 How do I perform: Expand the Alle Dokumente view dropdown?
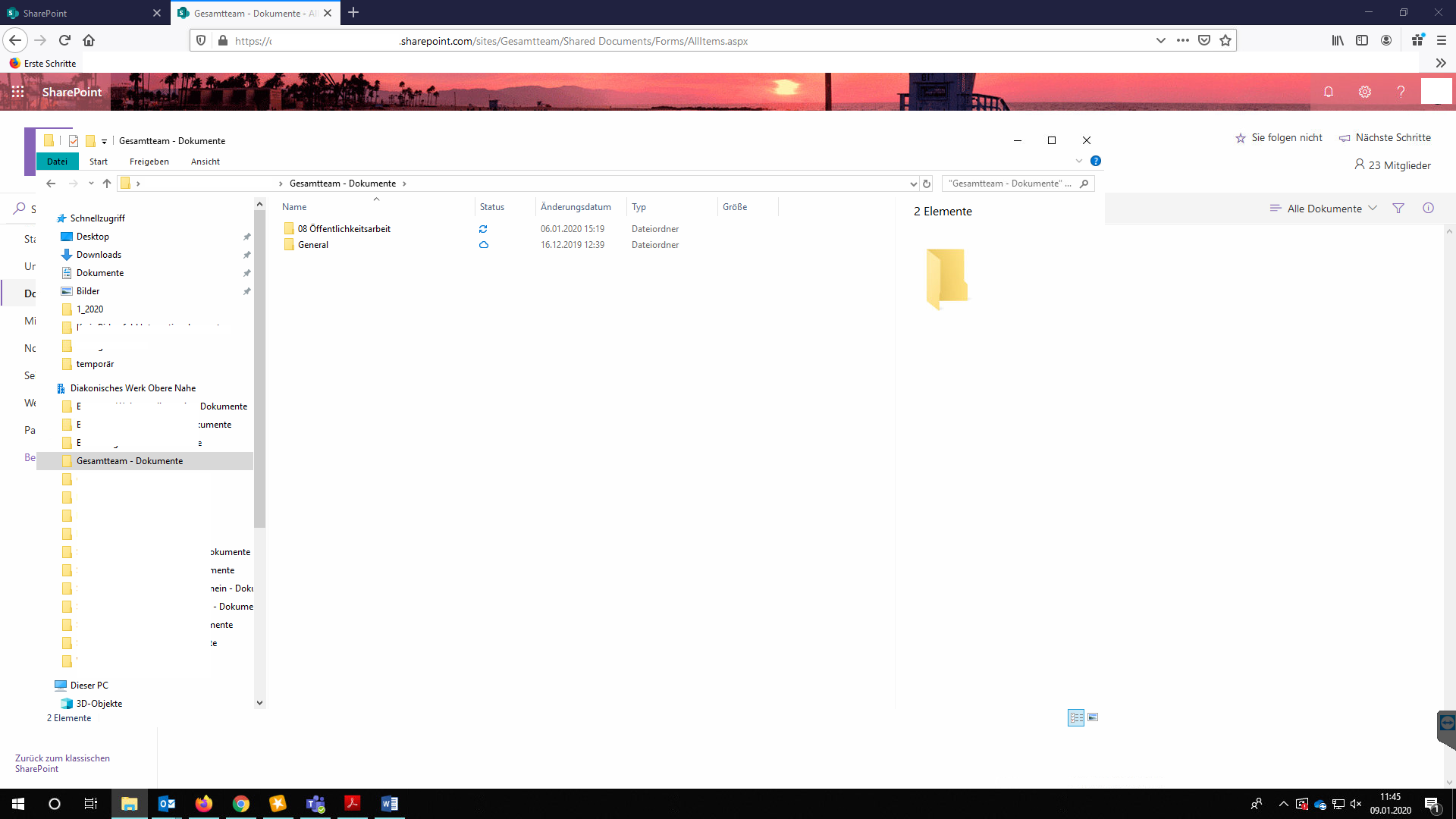pyautogui.click(x=1324, y=209)
